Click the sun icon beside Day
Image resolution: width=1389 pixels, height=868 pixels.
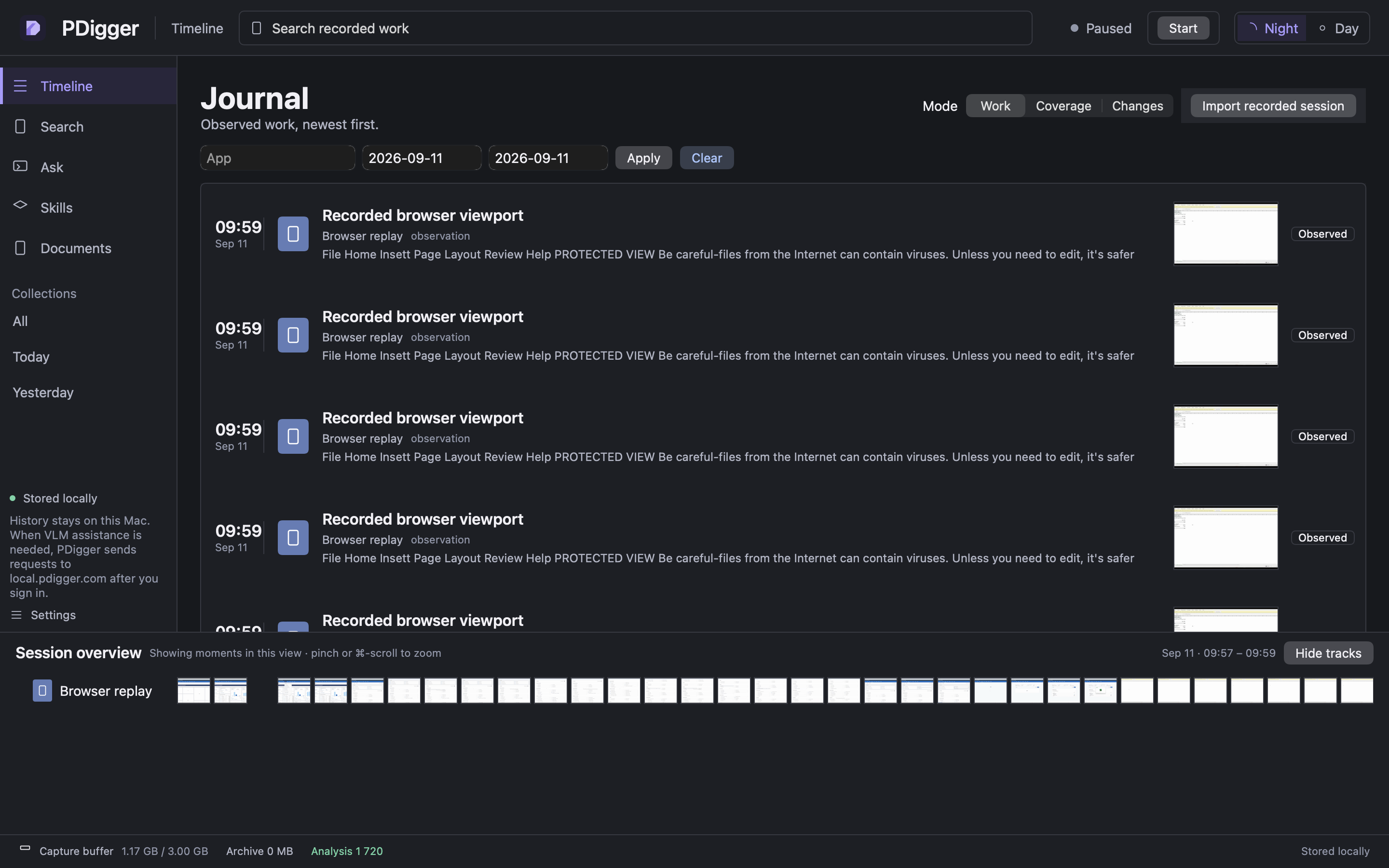tap(1322, 27)
